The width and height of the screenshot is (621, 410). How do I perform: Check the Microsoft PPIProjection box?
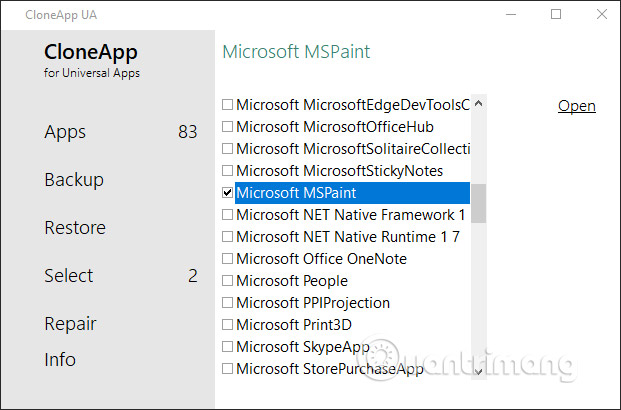click(x=227, y=303)
